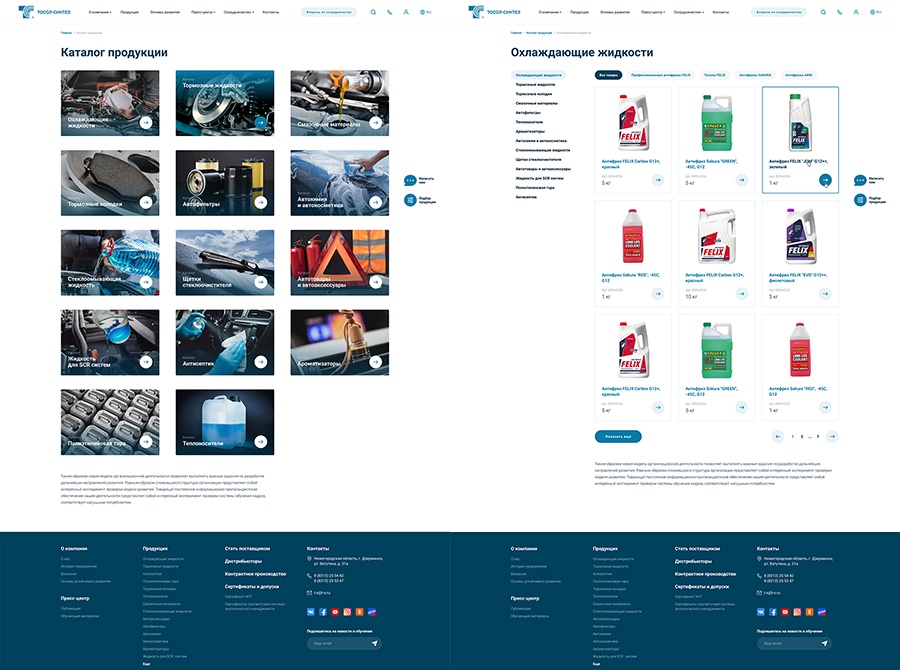The width and height of the screenshot is (900, 670).
Task: Expand the Сотрудничество menu in the coolants page header
Action: point(689,12)
